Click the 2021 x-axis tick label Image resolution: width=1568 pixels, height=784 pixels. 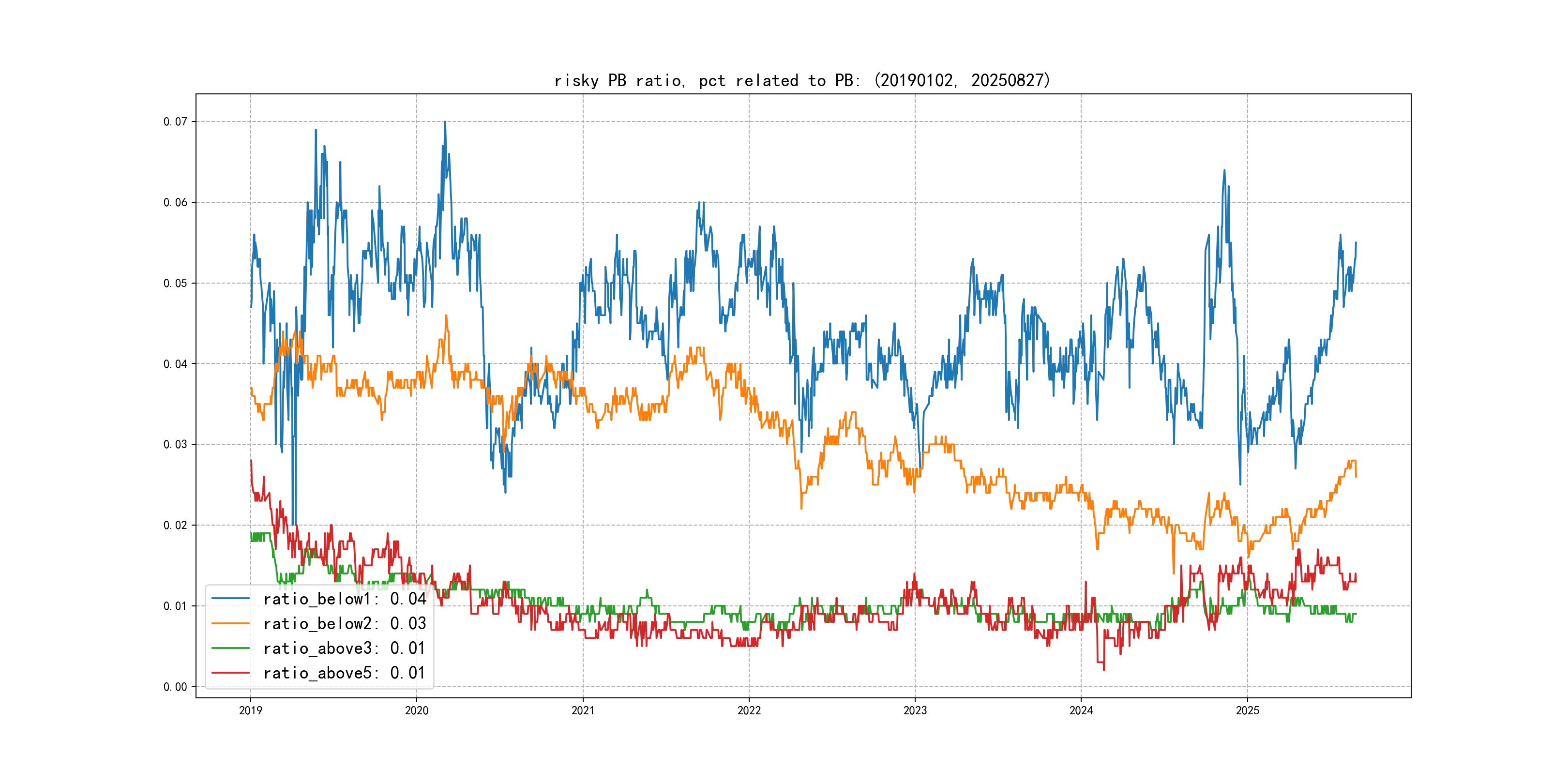coord(583,710)
